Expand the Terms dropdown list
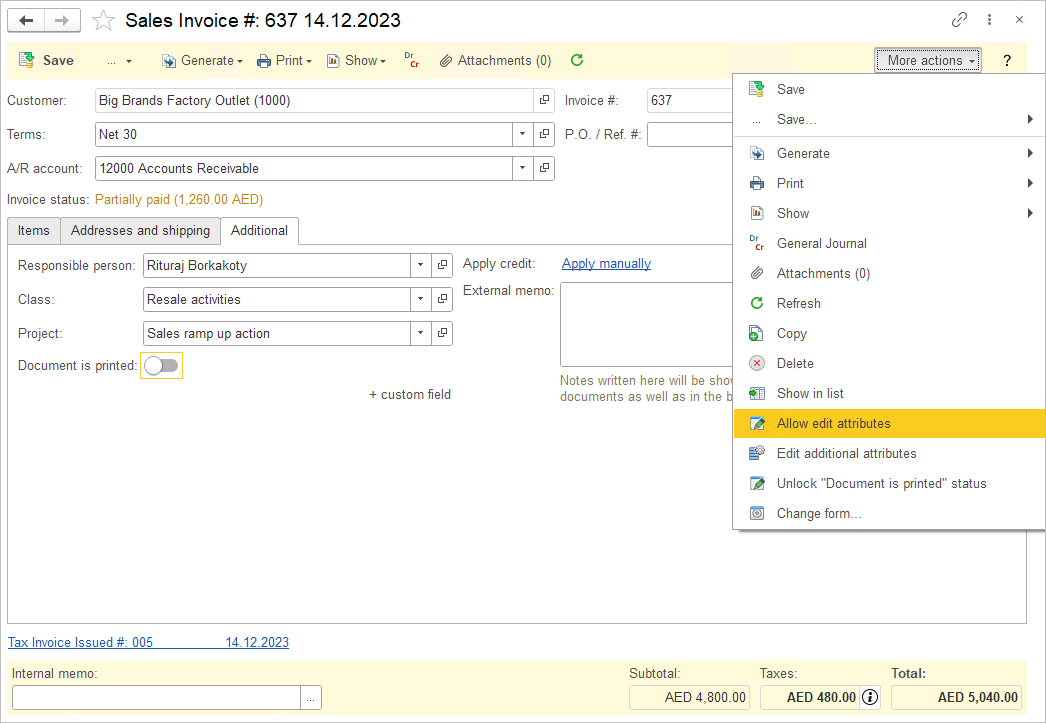1046x723 pixels. coord(523,134)
